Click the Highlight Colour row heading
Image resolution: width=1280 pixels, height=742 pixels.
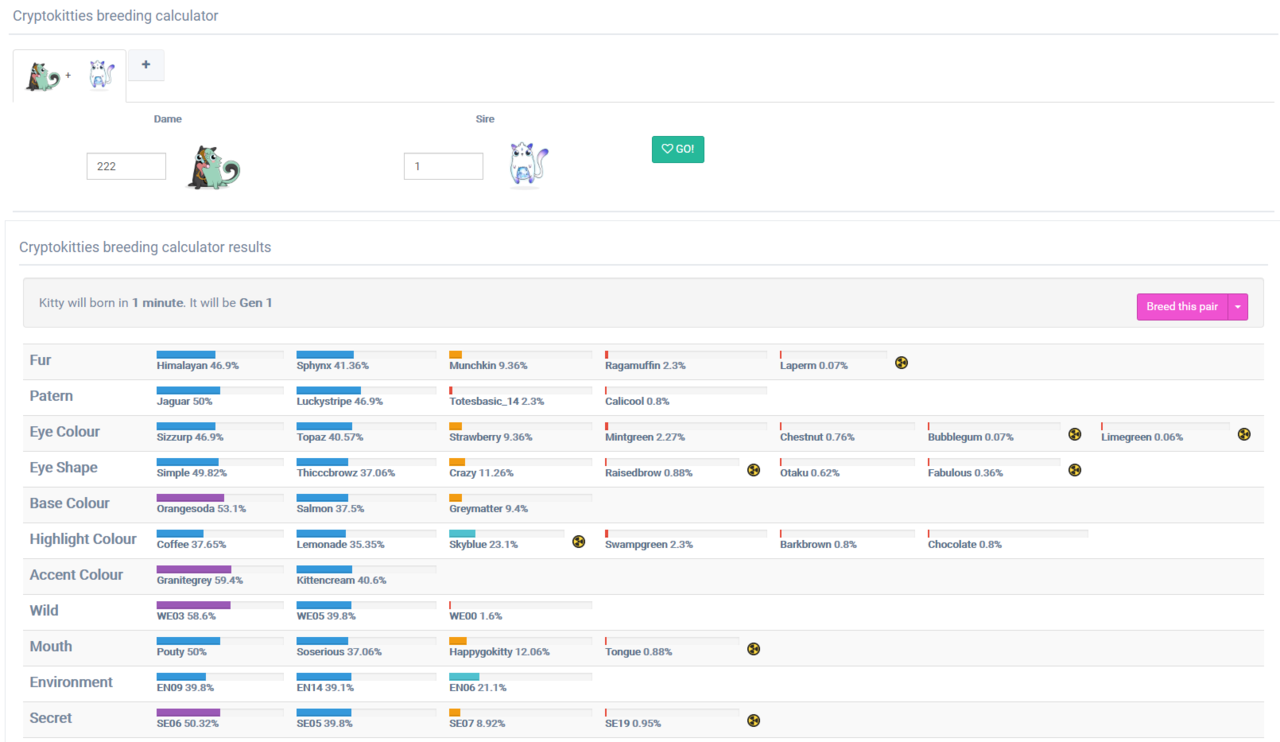tap(83, 539)
